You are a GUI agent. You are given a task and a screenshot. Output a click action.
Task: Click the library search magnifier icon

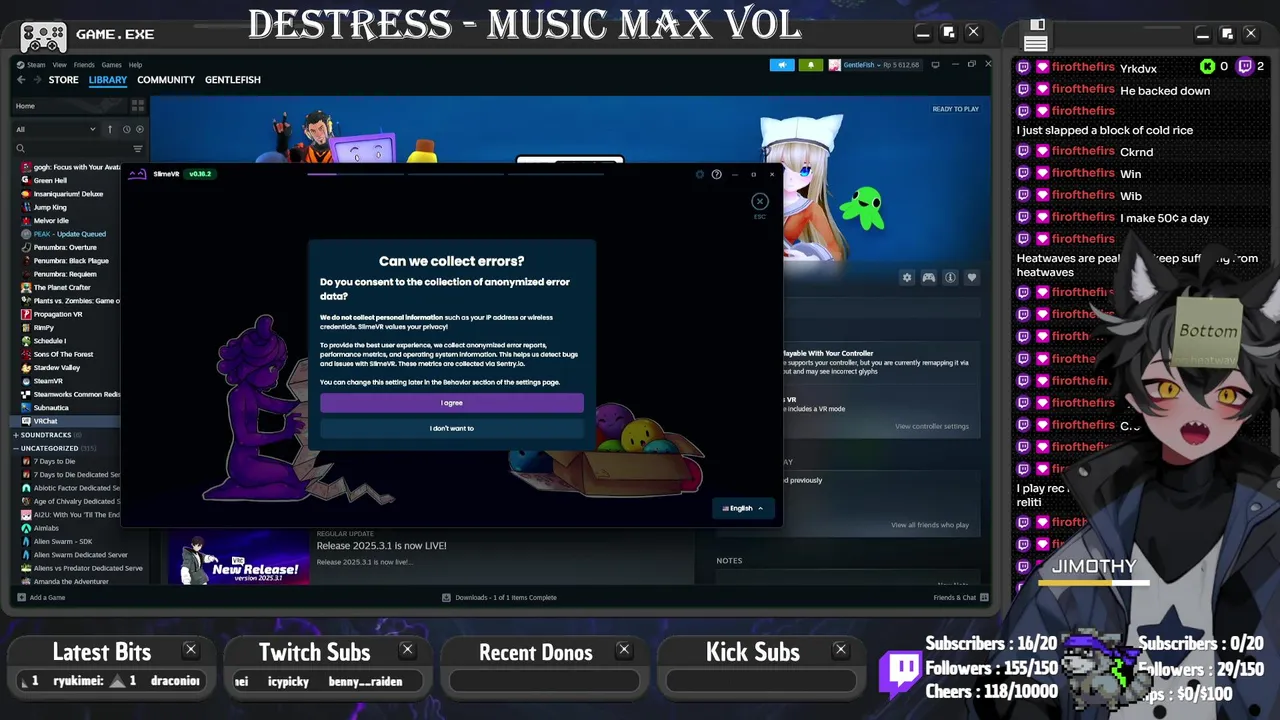tap(20, 149)
